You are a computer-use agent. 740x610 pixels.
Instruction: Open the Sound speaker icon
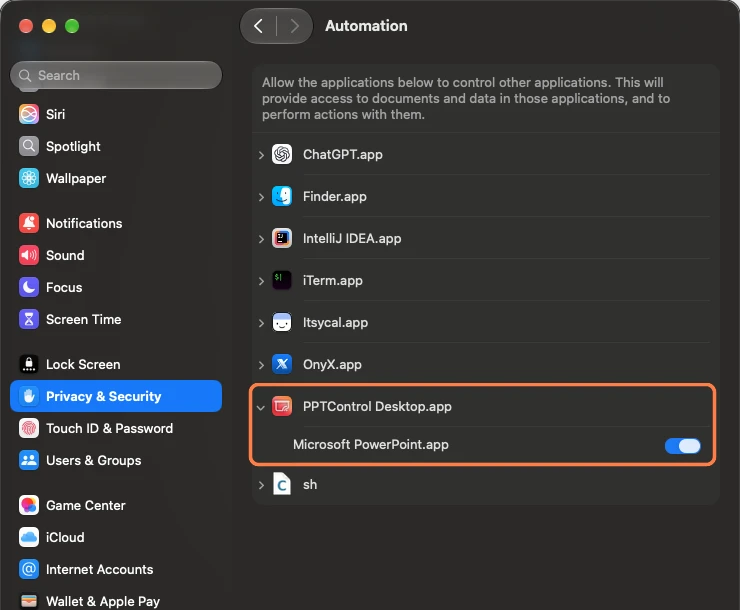point(29,255)
